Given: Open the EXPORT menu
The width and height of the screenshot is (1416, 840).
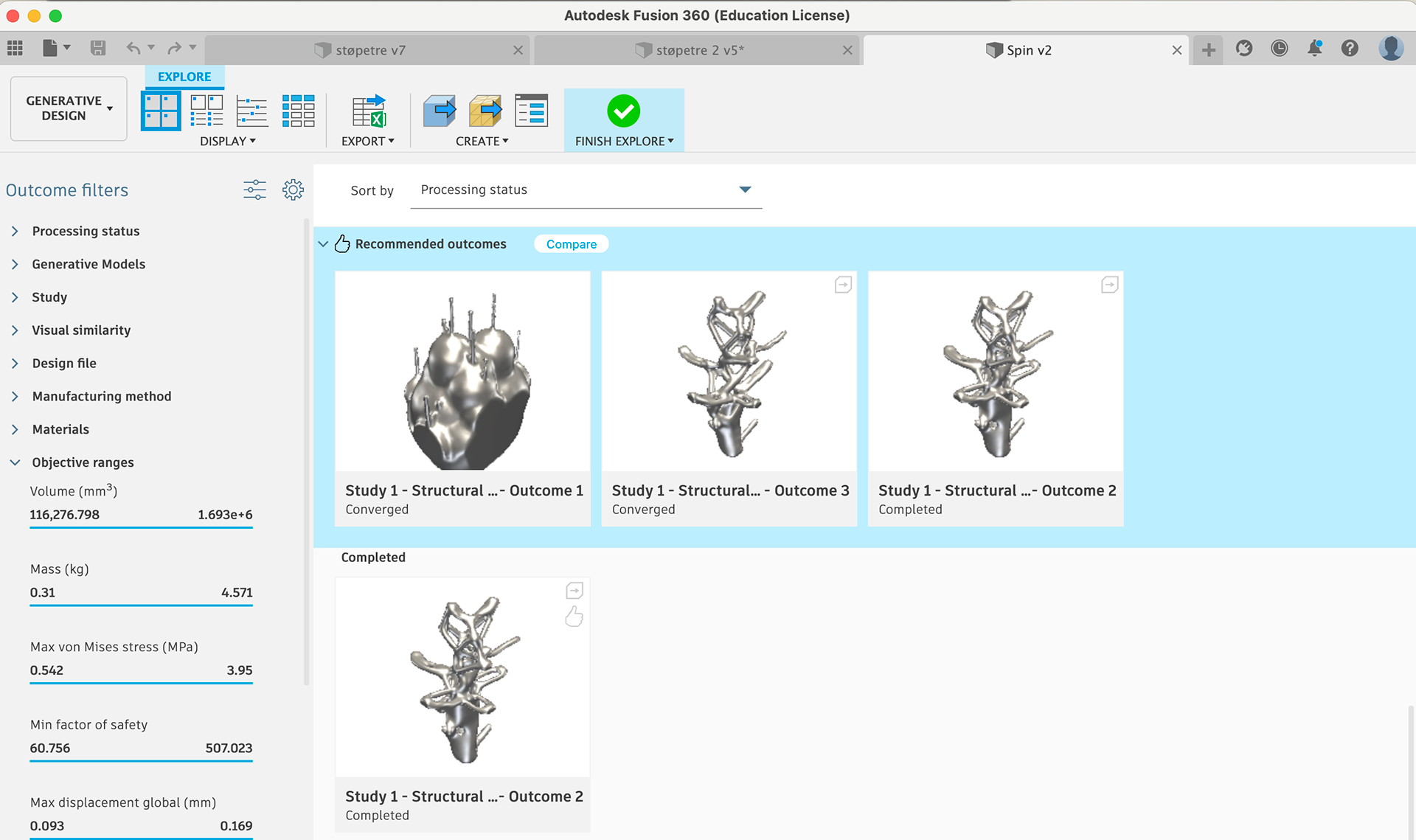Looking at the screenshot, I should [x=368, y=141].
